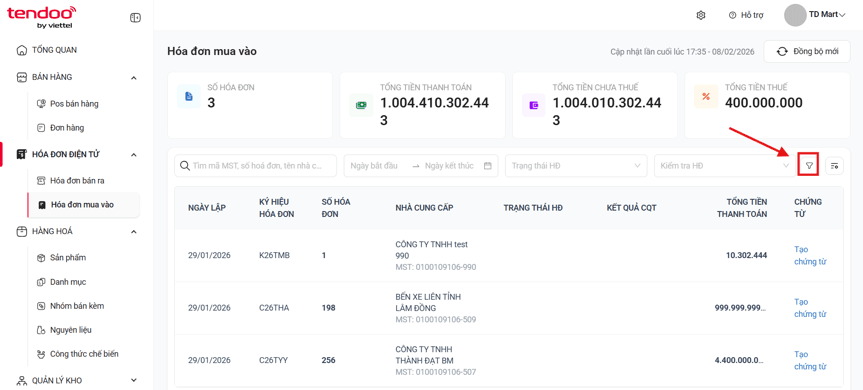
Task: Click the Pos bán hàng icon
Action: (40, 103)
